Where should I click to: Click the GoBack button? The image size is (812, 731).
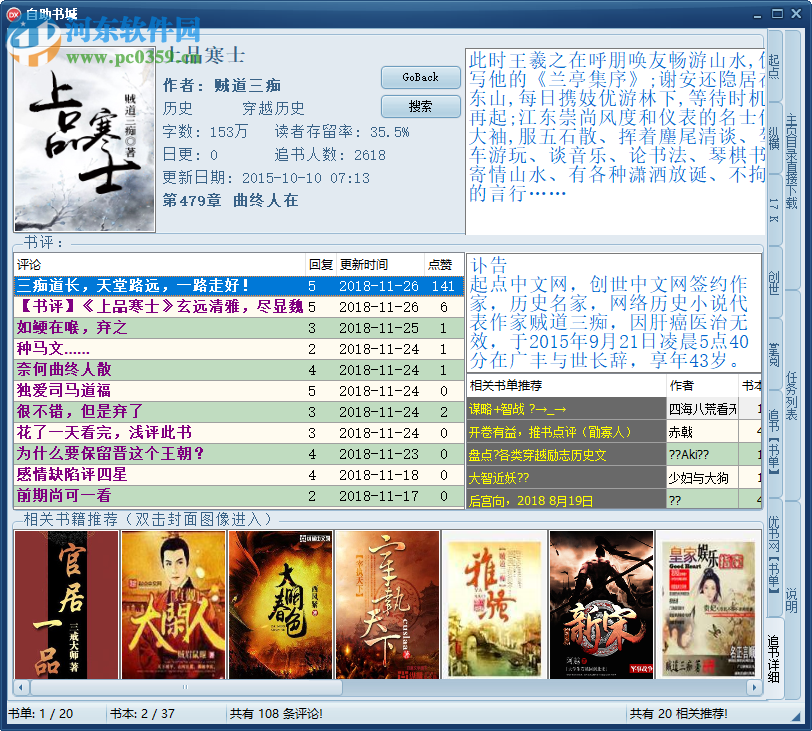click(419, 77)
